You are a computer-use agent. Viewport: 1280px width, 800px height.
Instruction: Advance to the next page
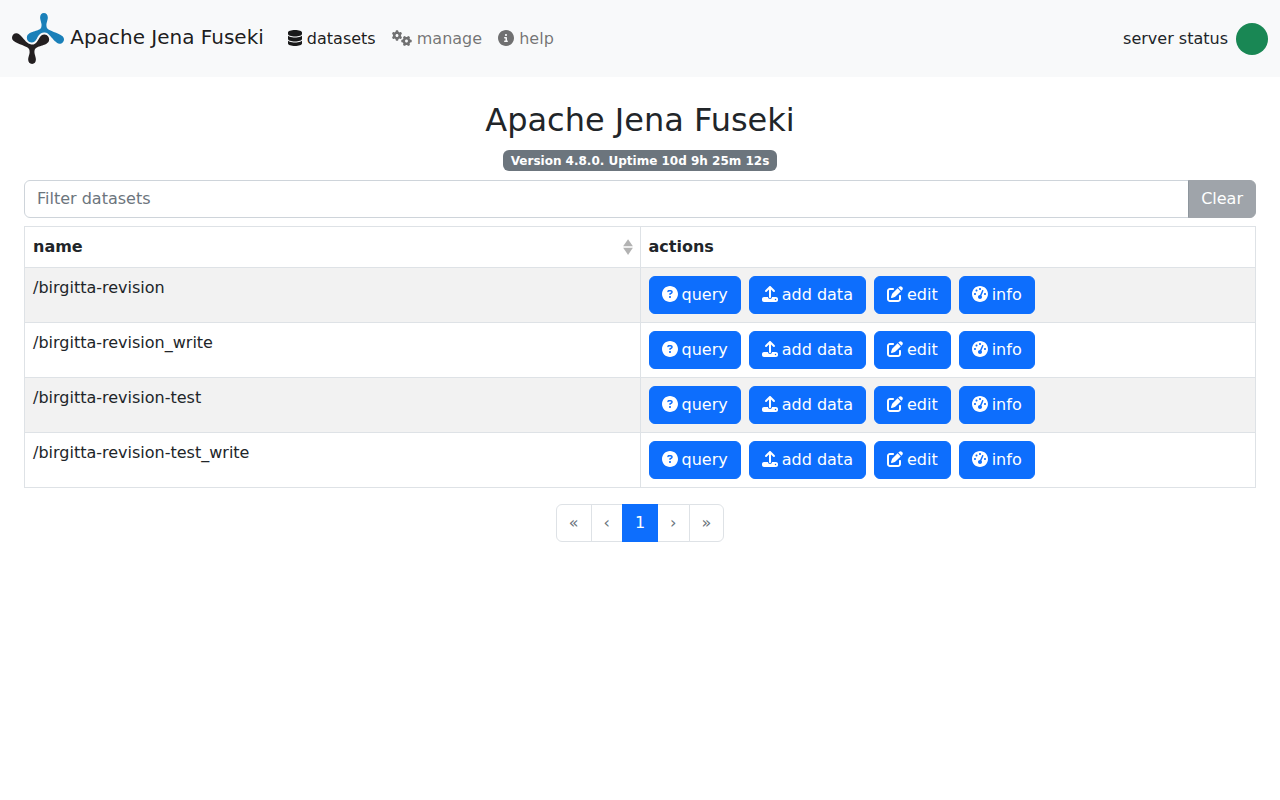tap(673, 523)
